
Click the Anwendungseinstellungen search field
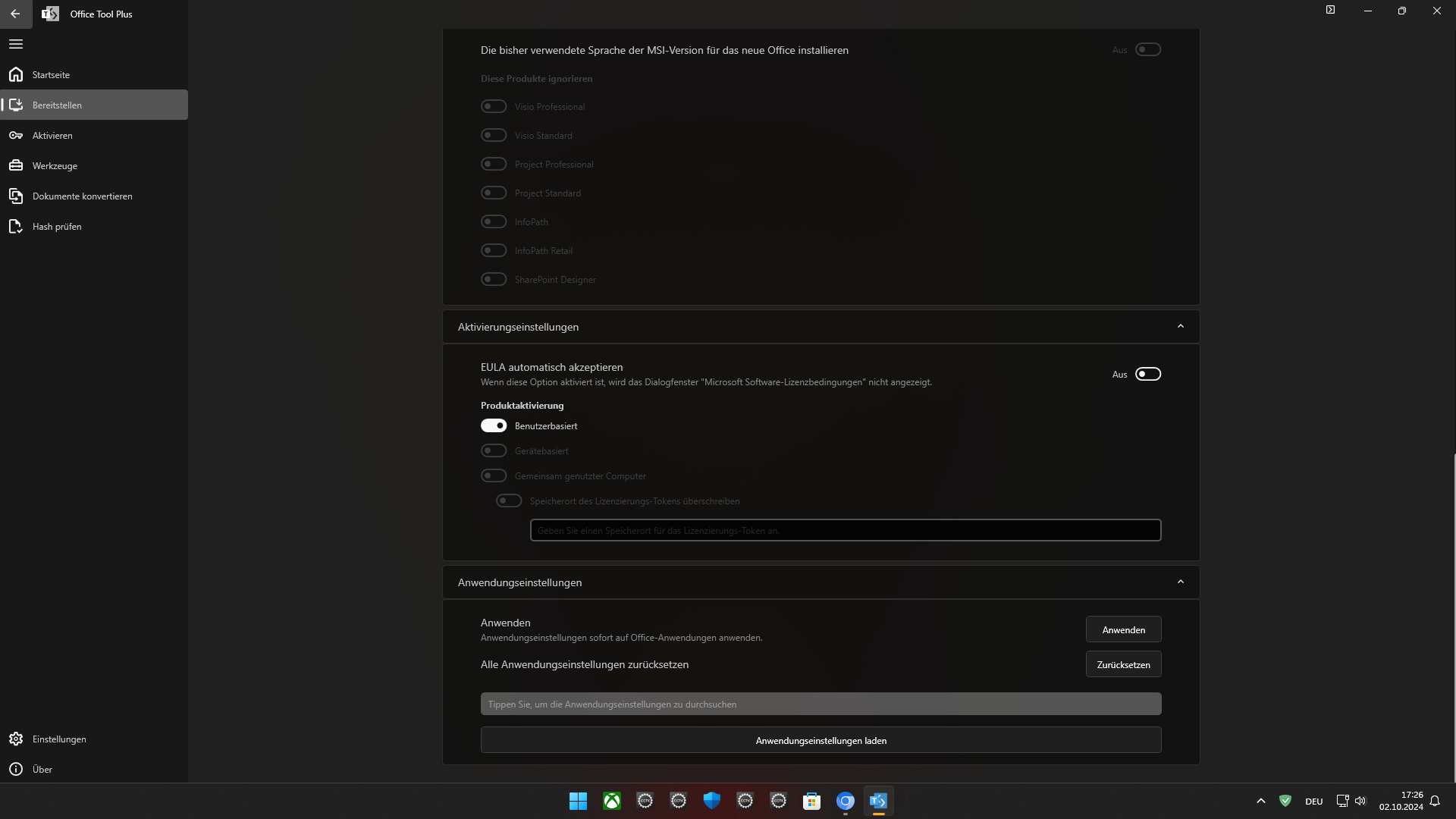click(821, 704)
